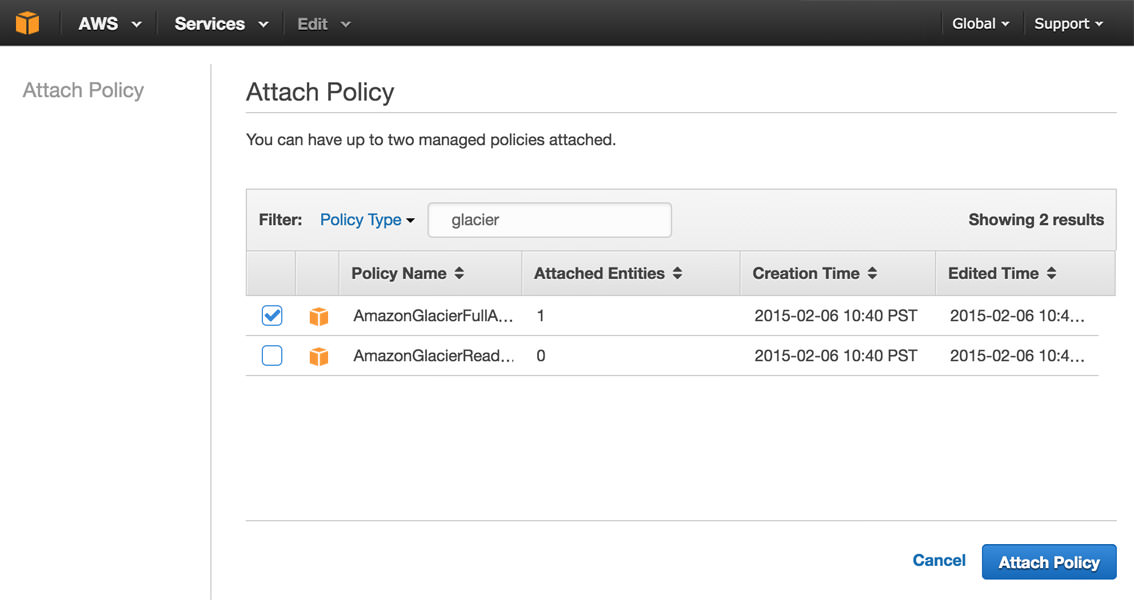1134x600 pixels.
Task: Open the Edit dropdown menu
Action: (324, 24)
